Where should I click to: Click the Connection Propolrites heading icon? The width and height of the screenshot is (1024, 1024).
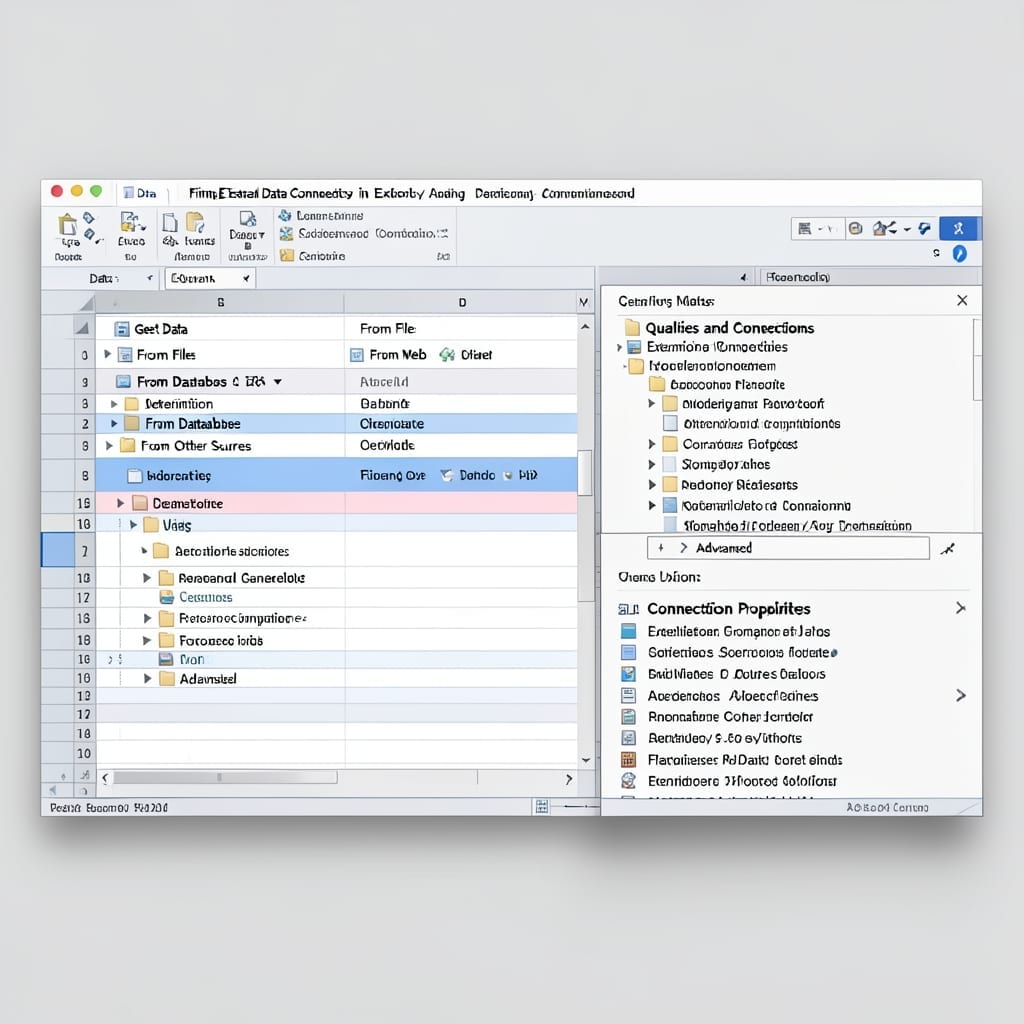coord(628,609)
